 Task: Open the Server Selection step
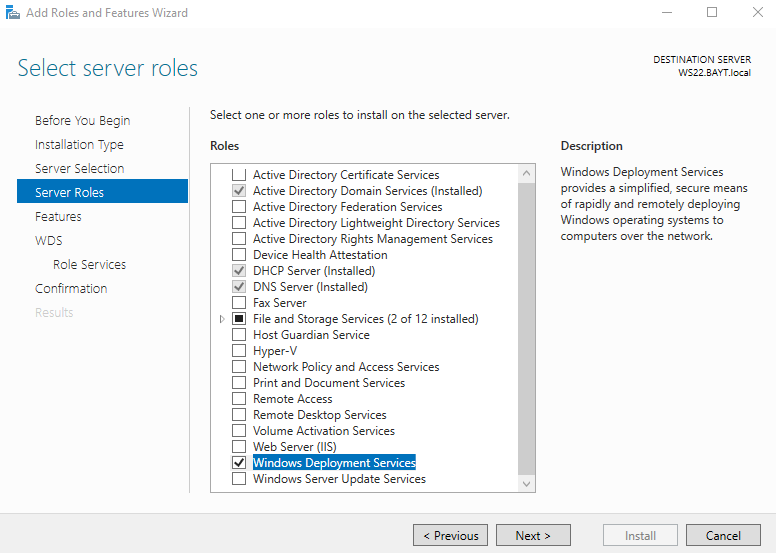pyautogui.click(x=80, y=169)
